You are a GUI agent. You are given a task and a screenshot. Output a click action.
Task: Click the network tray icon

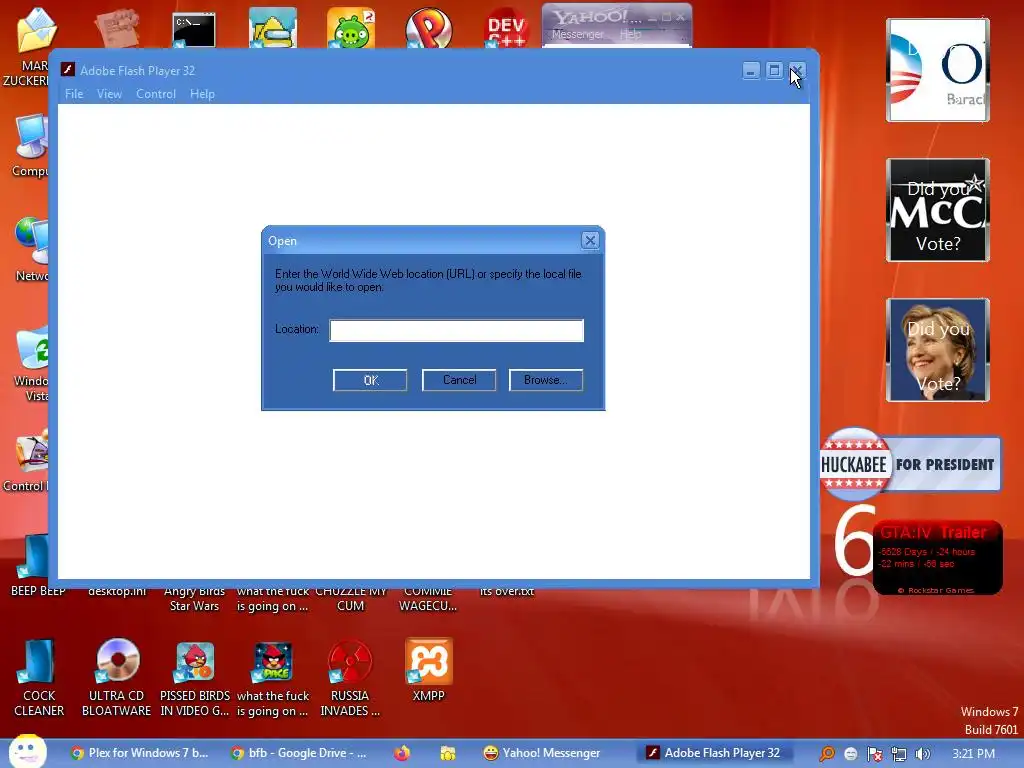tap(899, 754)
